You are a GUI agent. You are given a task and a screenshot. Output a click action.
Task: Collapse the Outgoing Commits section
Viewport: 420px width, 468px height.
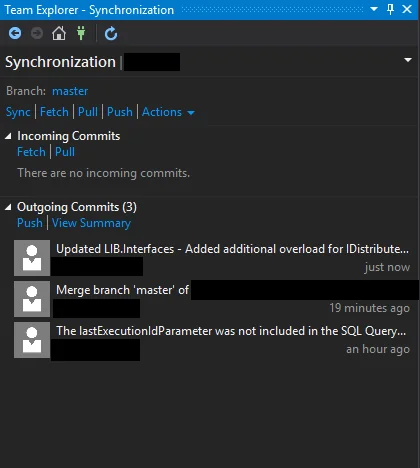(x=8, y=207)
